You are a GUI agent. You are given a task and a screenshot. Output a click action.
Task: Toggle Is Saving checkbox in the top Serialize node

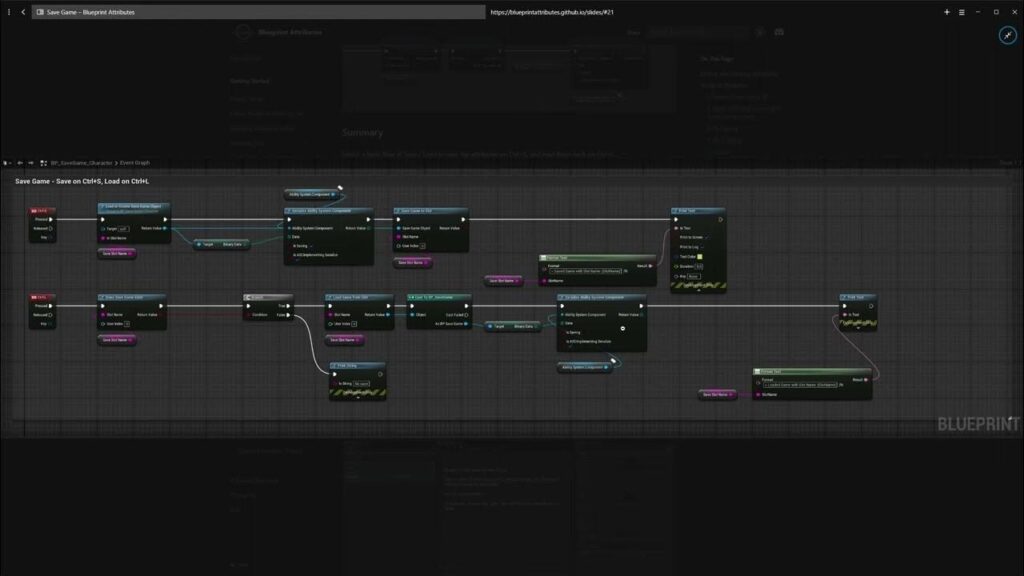(x=312, y=245)
